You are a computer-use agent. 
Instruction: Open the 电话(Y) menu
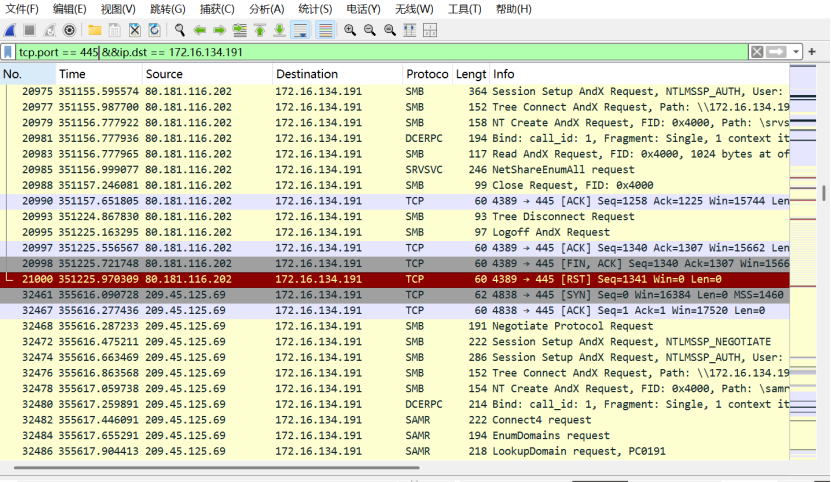pyautogui.click(x=363, y=9)
